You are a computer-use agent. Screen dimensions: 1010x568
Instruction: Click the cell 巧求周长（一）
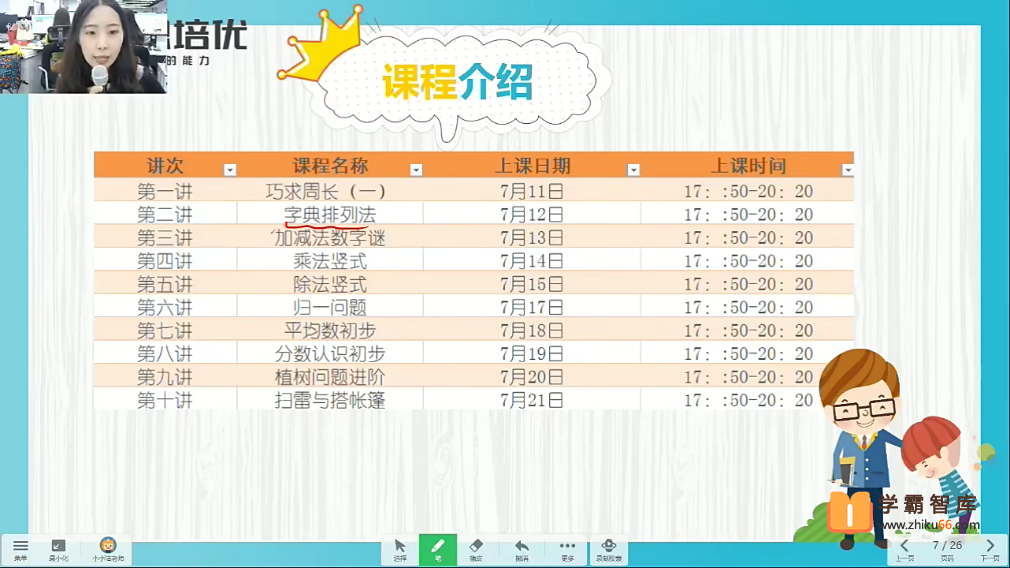330,191
